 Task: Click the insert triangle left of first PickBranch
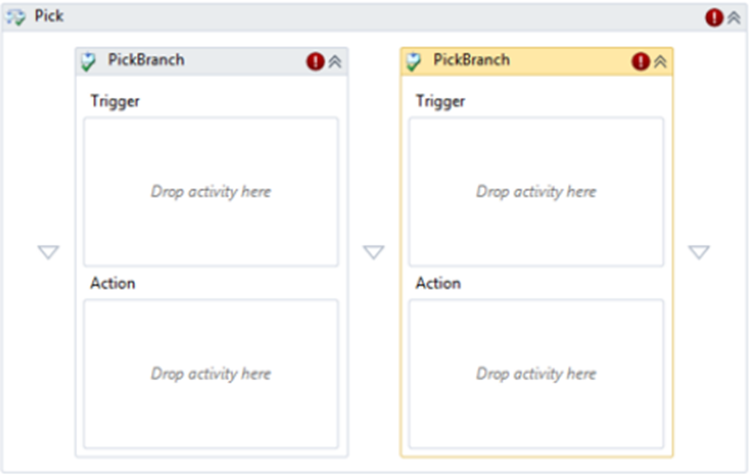(49, 252)
